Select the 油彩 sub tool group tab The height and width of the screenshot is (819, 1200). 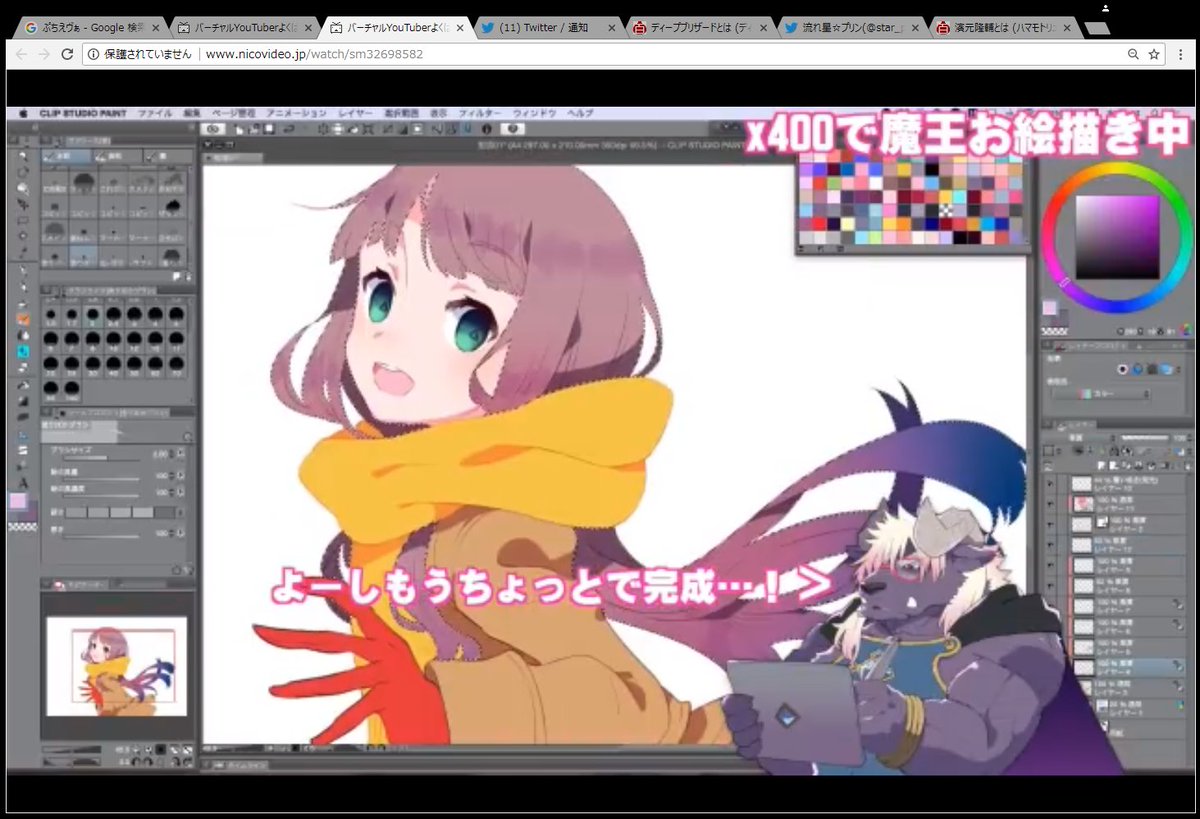[x=118, y=157]
